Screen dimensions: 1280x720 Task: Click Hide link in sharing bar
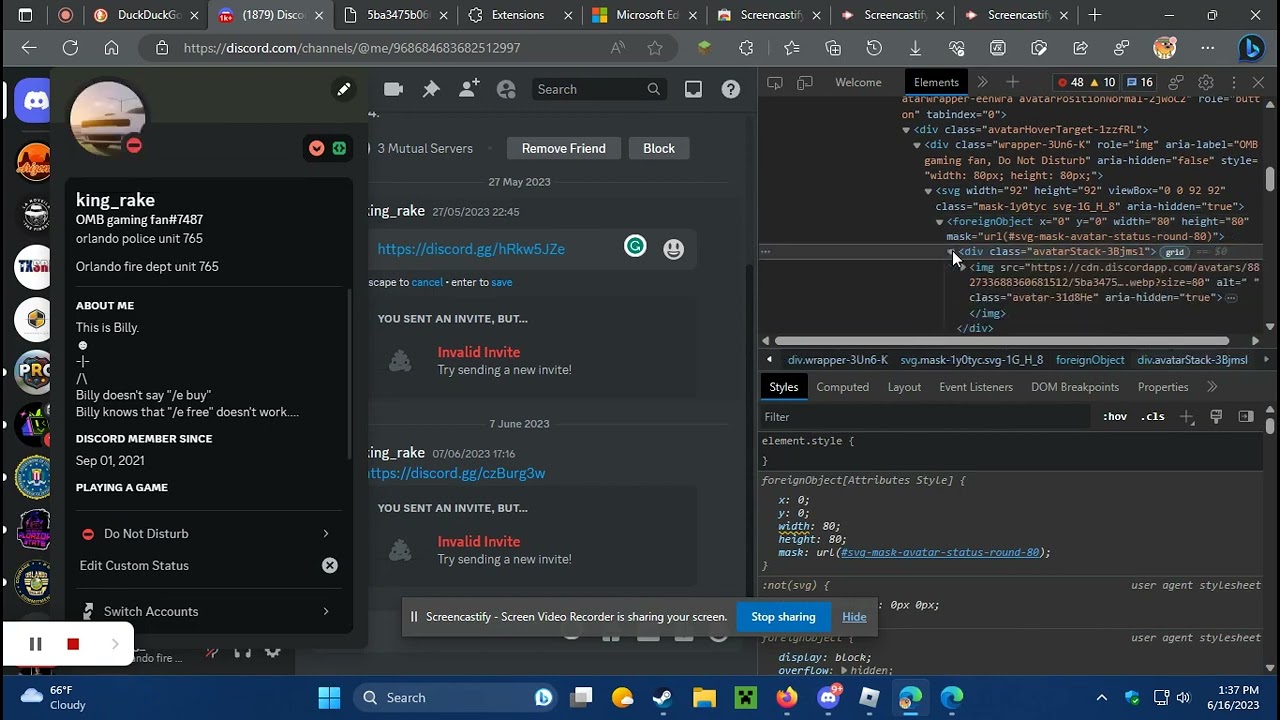[x=854, y=617]
